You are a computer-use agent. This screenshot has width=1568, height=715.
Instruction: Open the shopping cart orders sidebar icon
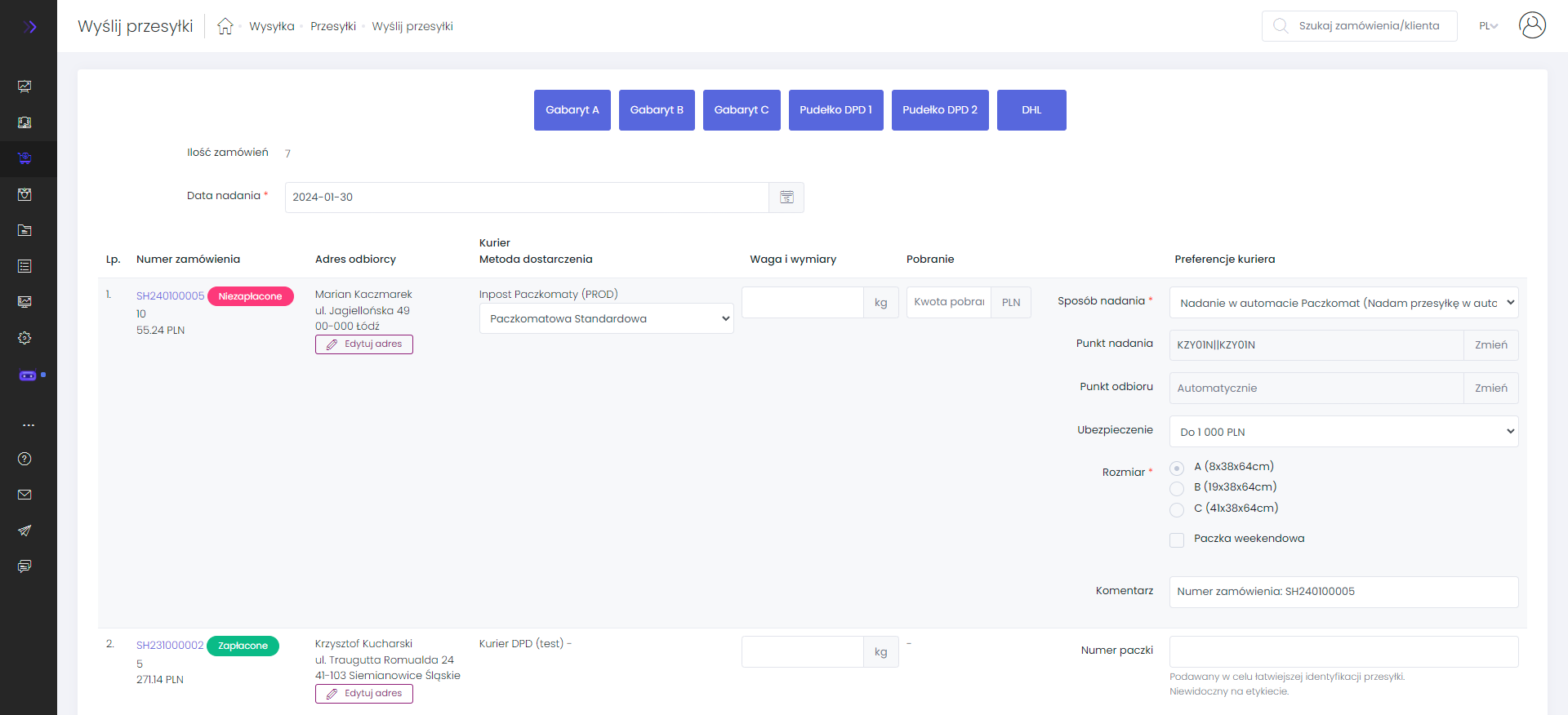[24, 158]
